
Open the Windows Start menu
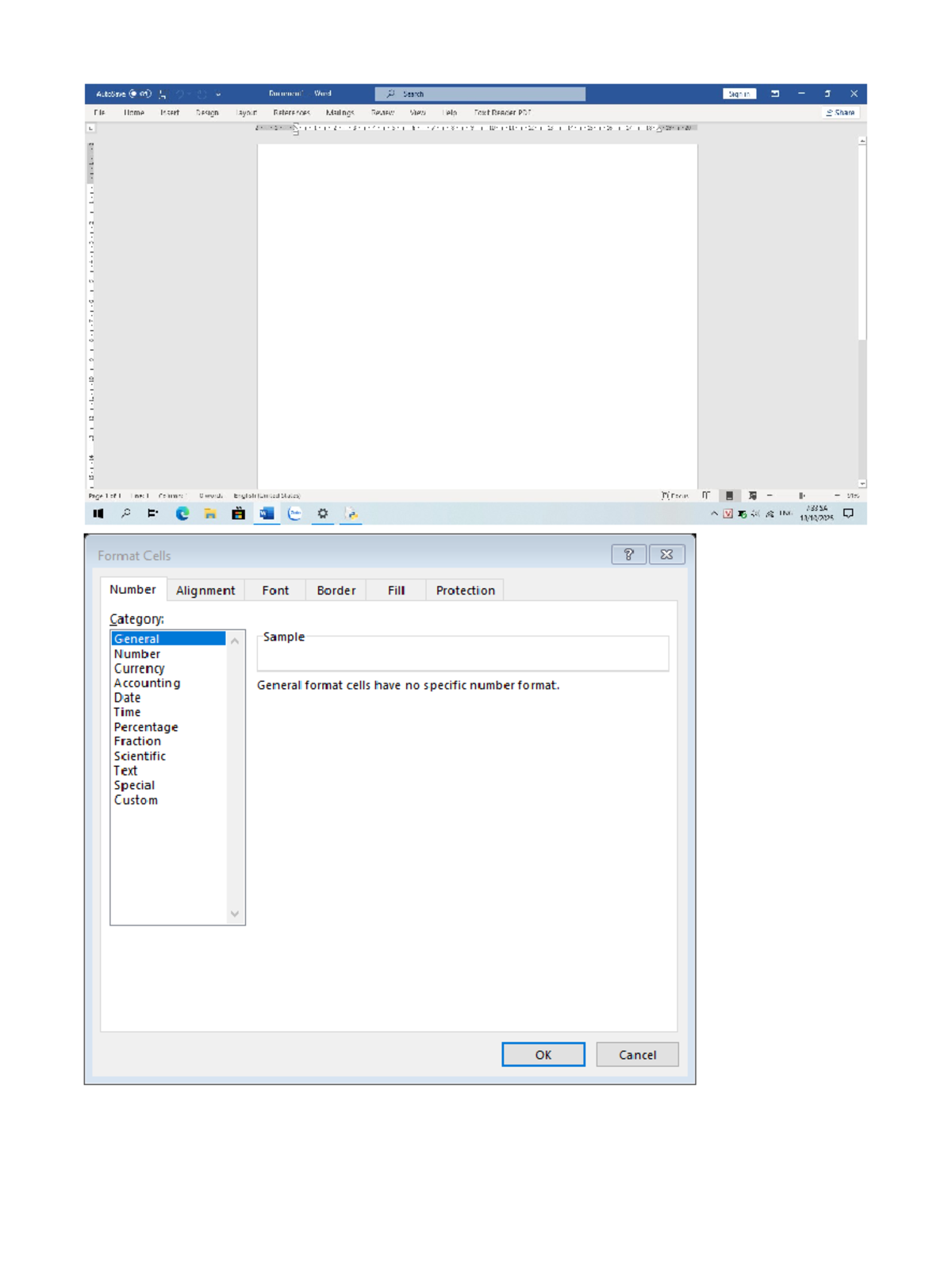point(98,514)
